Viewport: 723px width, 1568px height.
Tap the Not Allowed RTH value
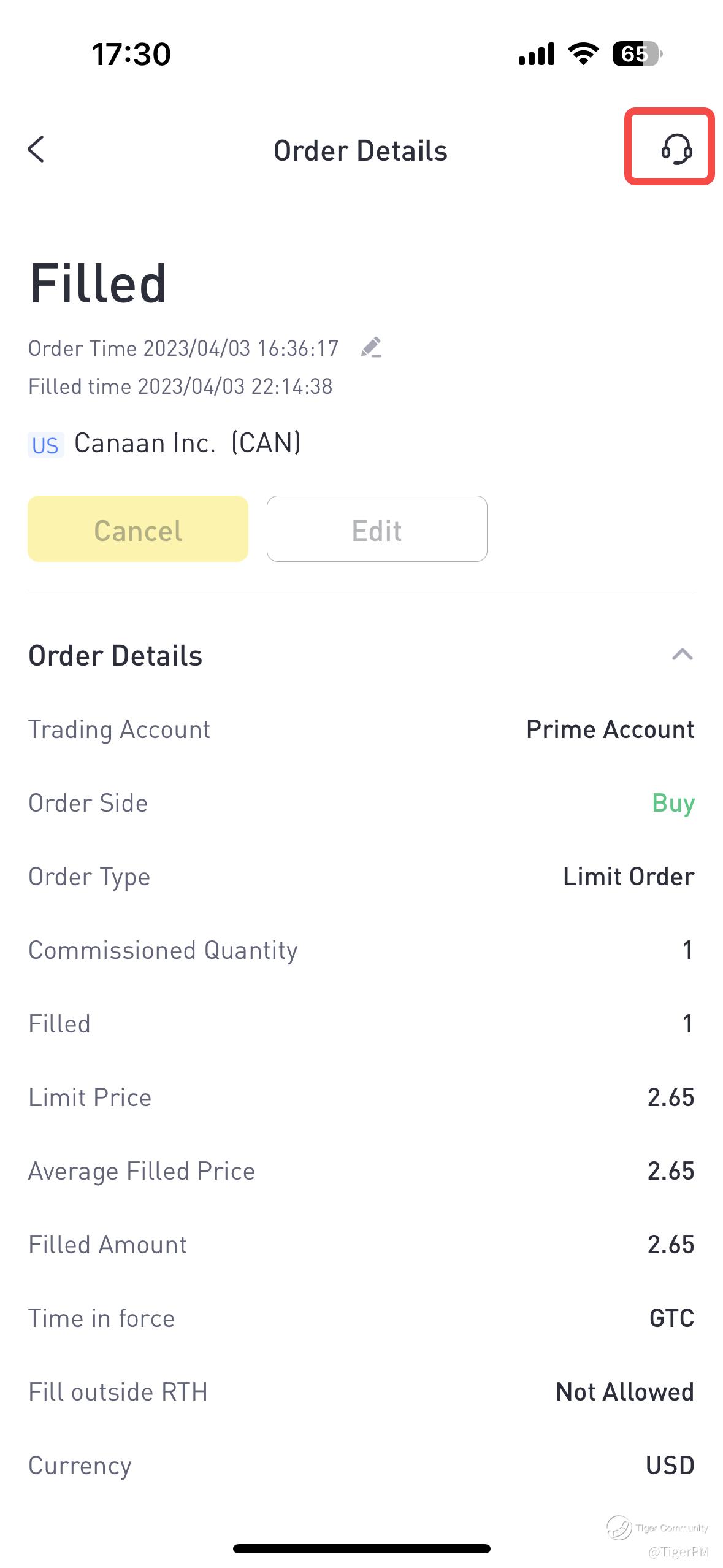click(624, 1392)
